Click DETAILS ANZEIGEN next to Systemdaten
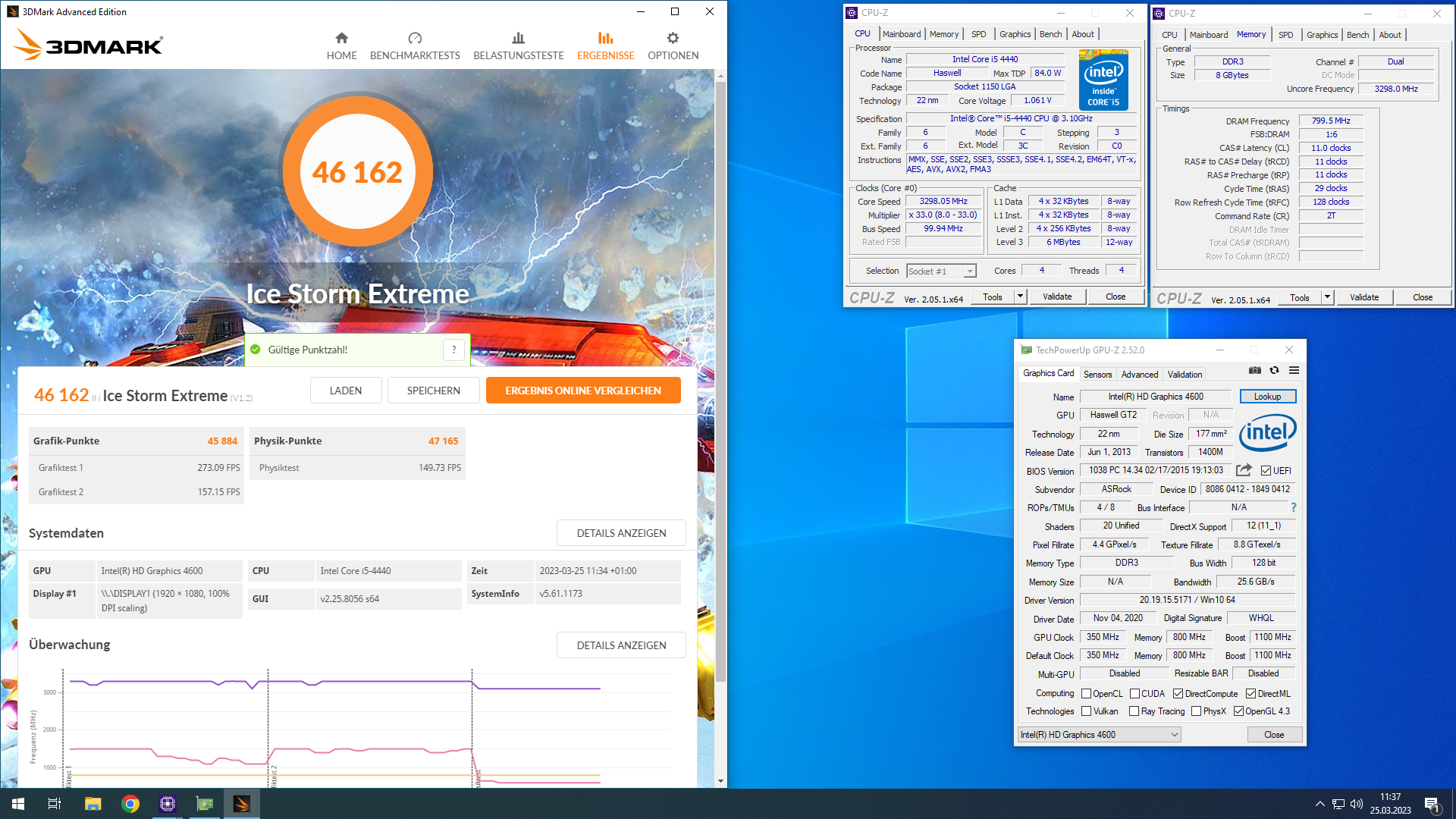Image resolution: width=1456 pixels, height=819 pixels. click(x=621, y=533)
